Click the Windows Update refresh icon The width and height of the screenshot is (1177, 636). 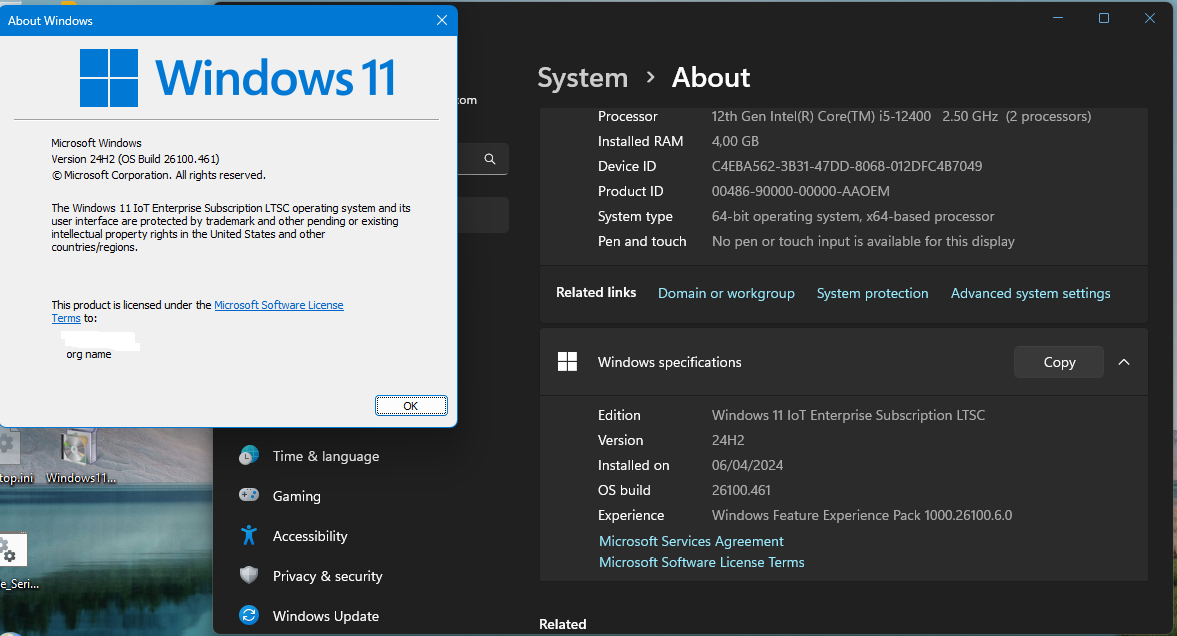coord(248,615)
